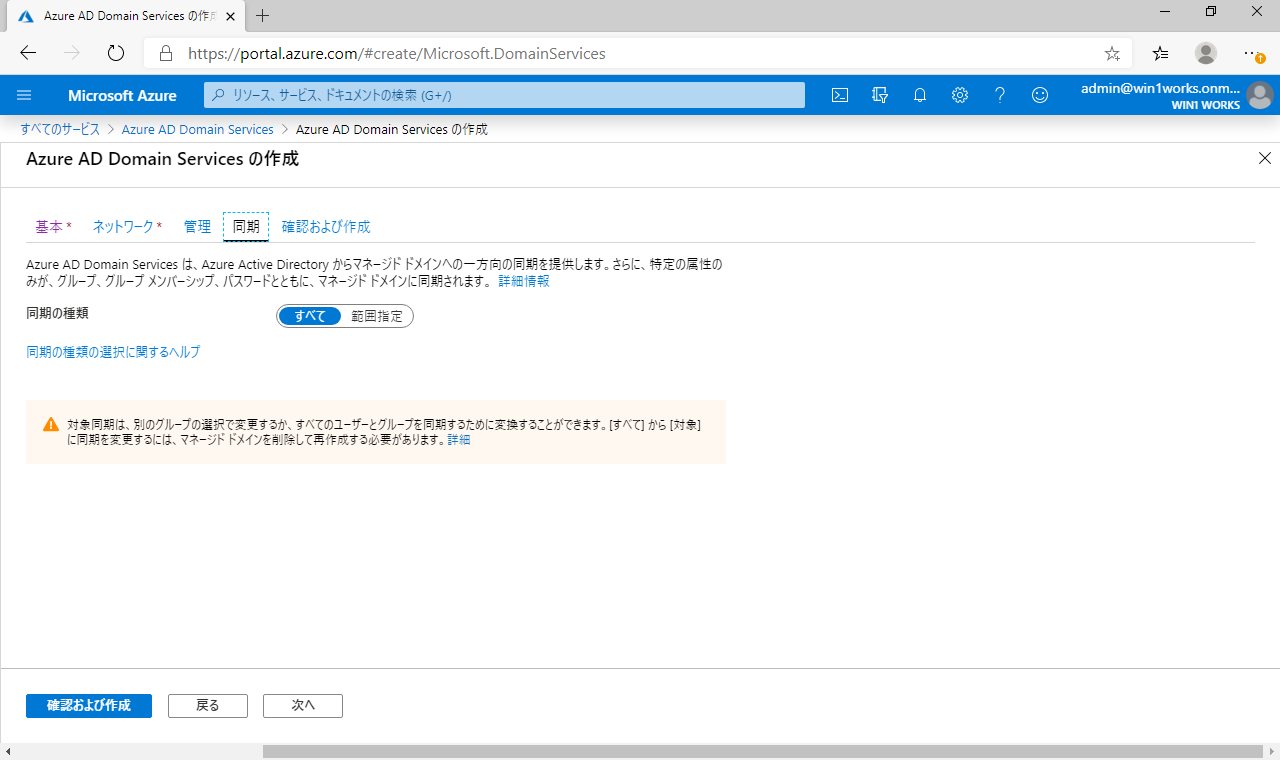1280x760 pixels.
Task: Open the 詳細情報 link
Action: click(x=524, y=282)
